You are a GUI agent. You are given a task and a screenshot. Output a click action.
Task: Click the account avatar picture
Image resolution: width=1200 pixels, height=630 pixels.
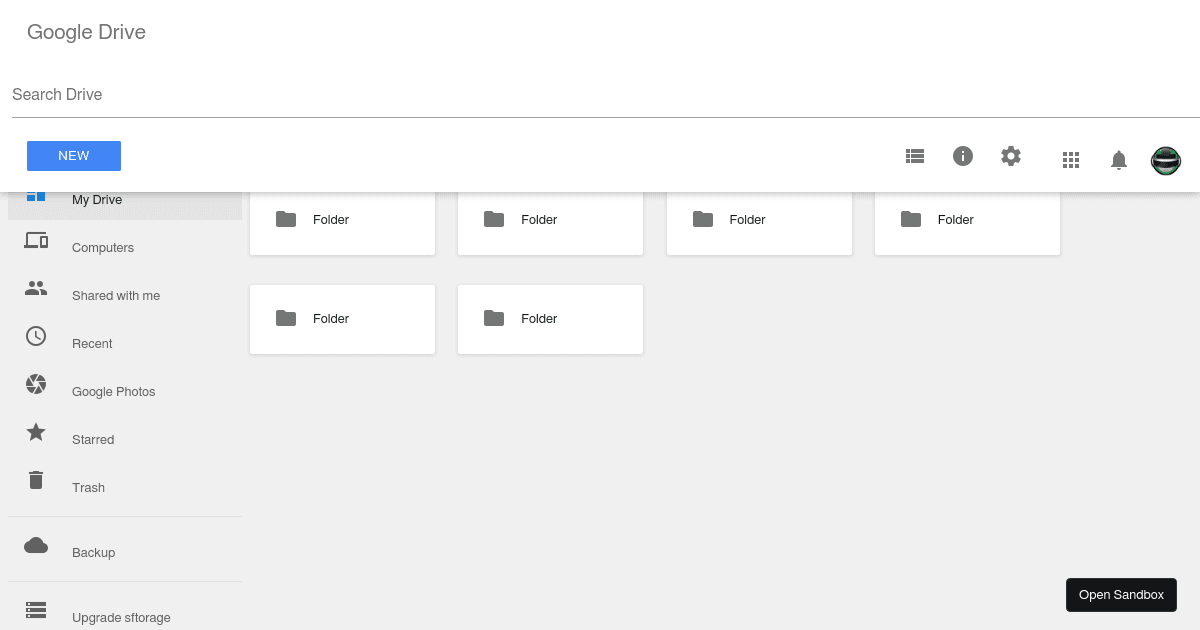click(x=1166, y=160)
